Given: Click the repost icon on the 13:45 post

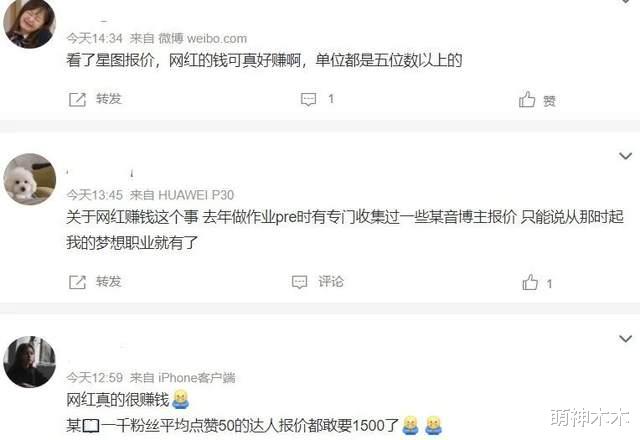Looking at the screenshot, I should [78, 282].
